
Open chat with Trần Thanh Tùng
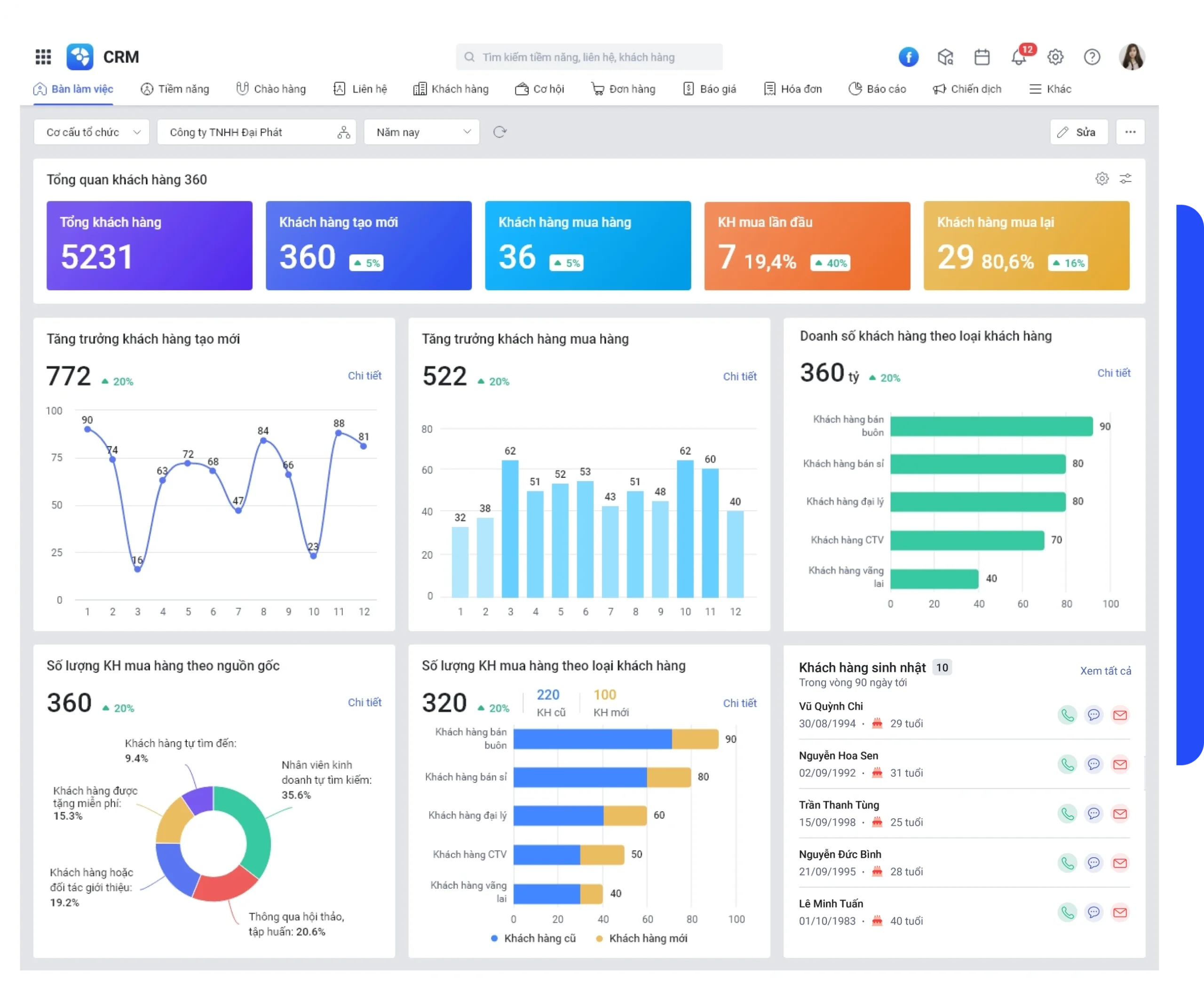pyautogui.click(x=1093, y=813)
